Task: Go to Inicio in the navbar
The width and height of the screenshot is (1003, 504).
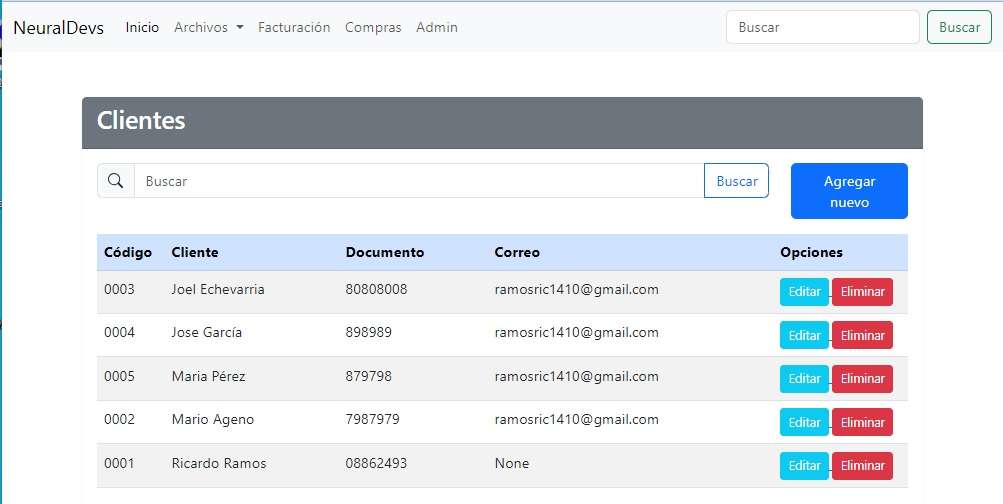Action: [x=142, y=28]
